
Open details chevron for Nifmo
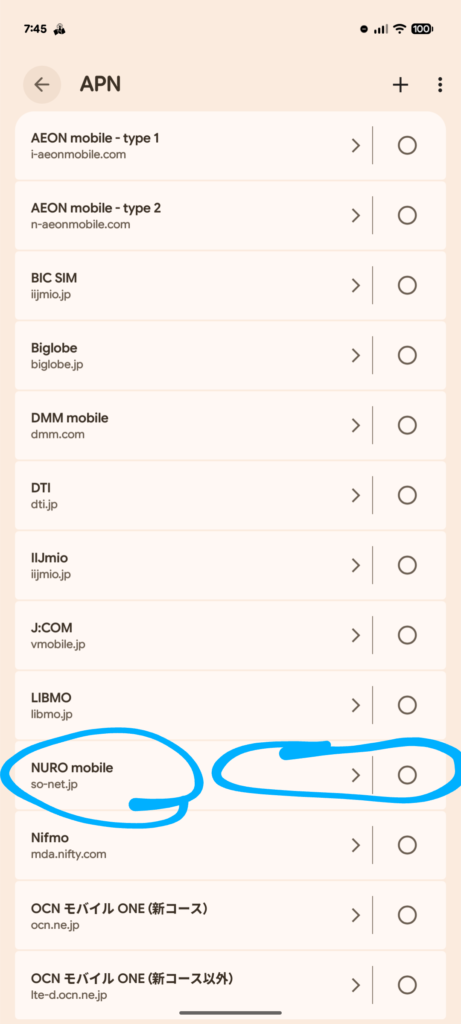coord(356,844)
